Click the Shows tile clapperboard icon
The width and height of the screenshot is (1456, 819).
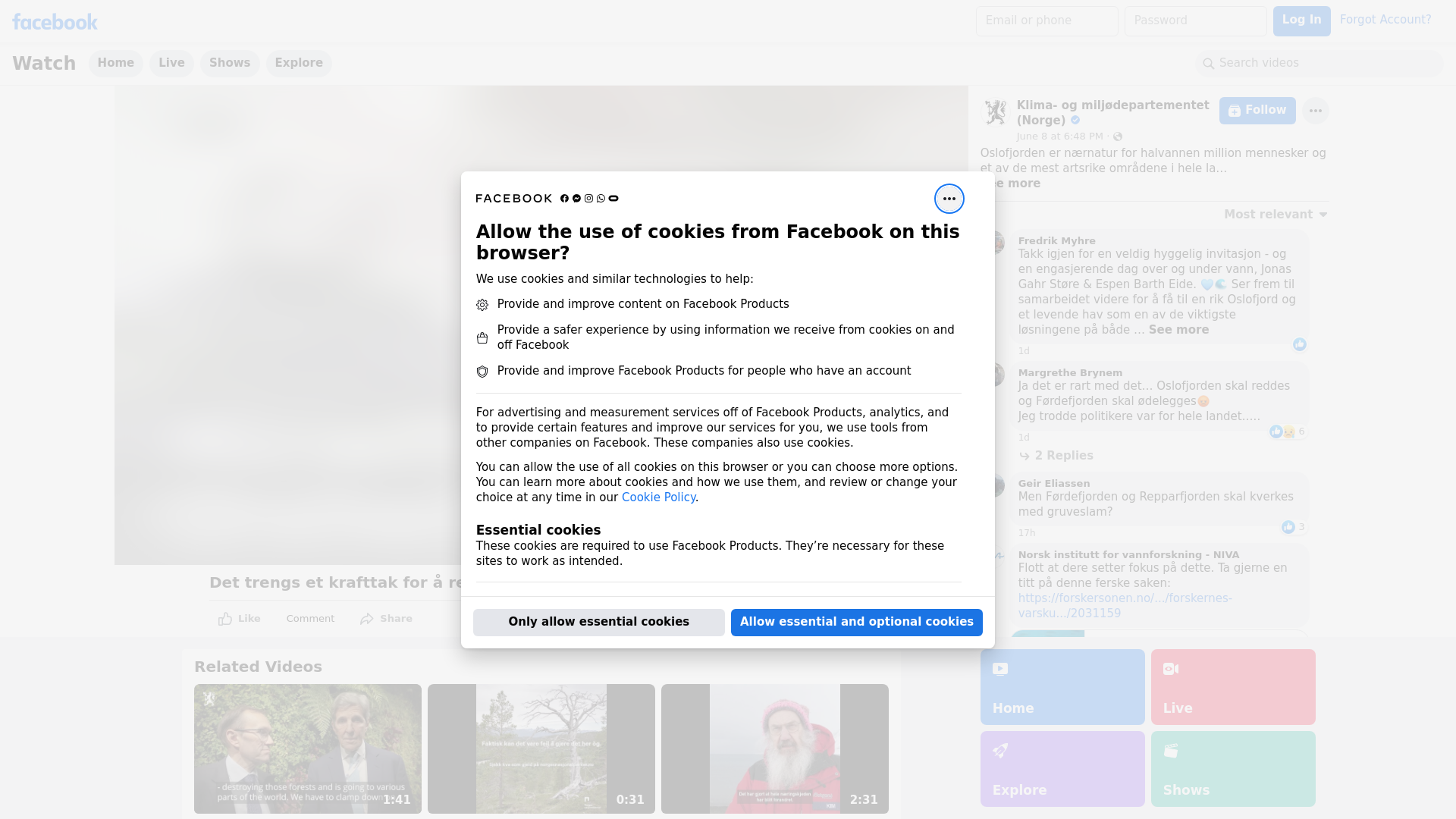click(1171, 751)
